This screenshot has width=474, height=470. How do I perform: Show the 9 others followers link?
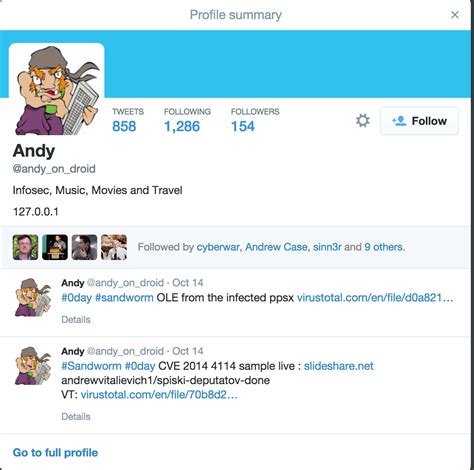click(384, 247)
